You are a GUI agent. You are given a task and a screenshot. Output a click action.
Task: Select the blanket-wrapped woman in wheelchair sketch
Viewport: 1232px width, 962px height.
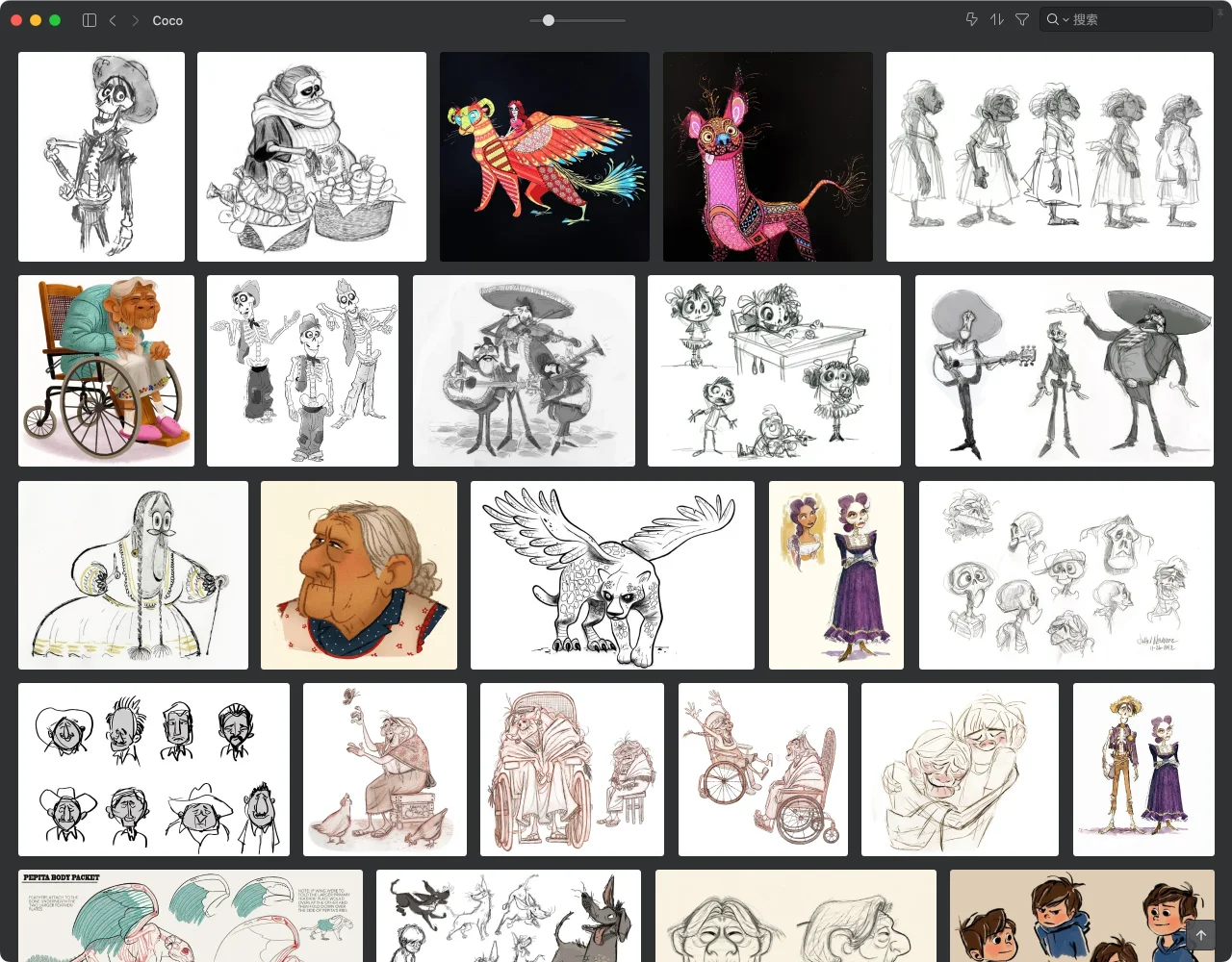click(x=572, y=770)
